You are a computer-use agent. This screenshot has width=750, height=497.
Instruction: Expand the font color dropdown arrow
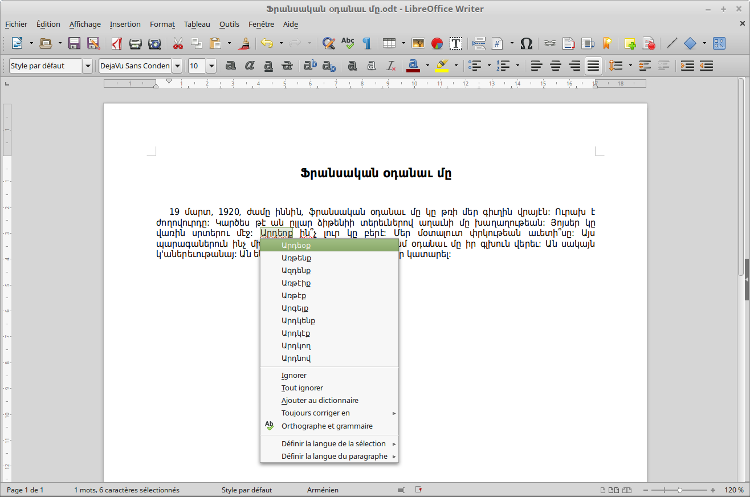427,66
